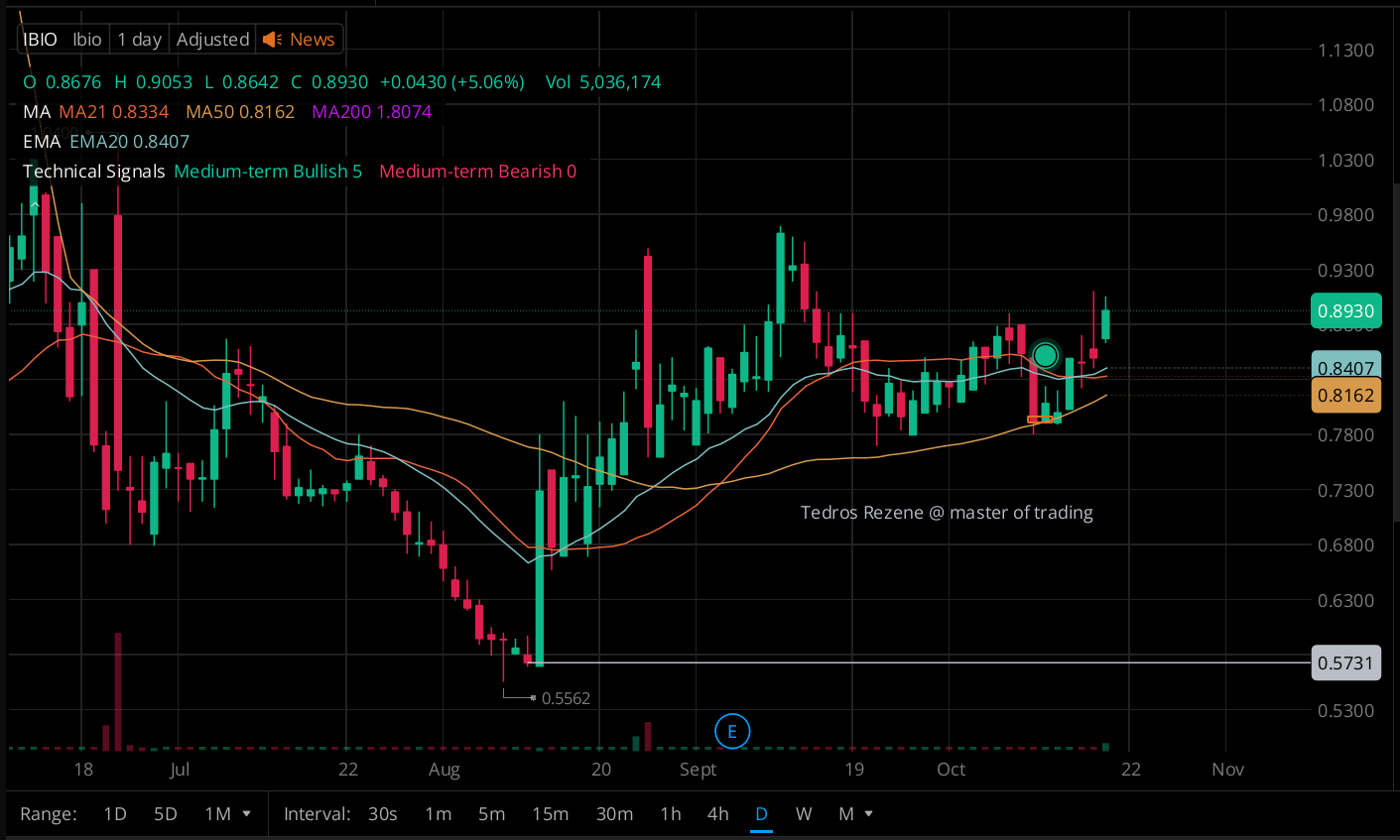1400x840 pixels.
Task: Open the News megaphone icon
Action: click(x=272, y=40)
